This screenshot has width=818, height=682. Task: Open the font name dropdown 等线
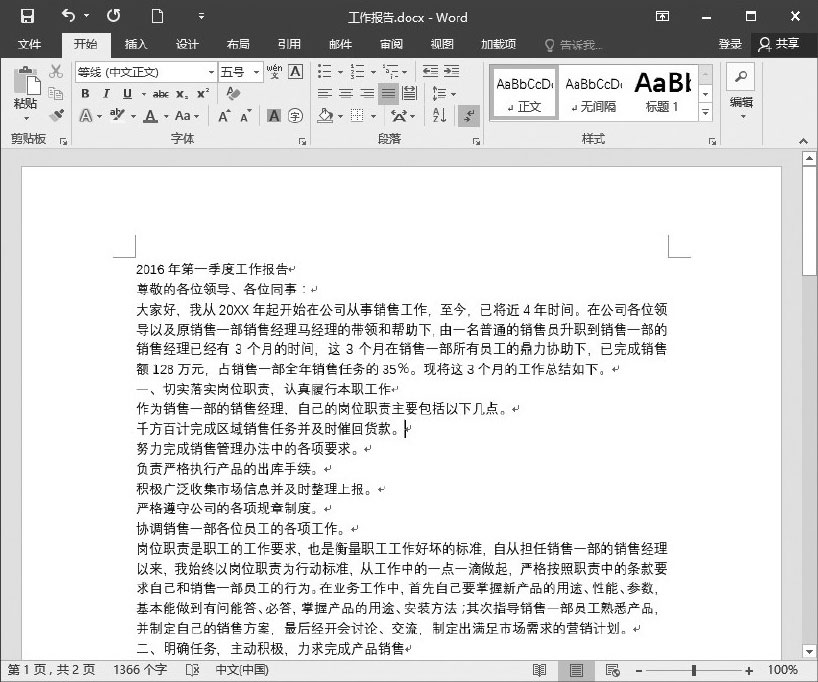[x=211, y=72]
